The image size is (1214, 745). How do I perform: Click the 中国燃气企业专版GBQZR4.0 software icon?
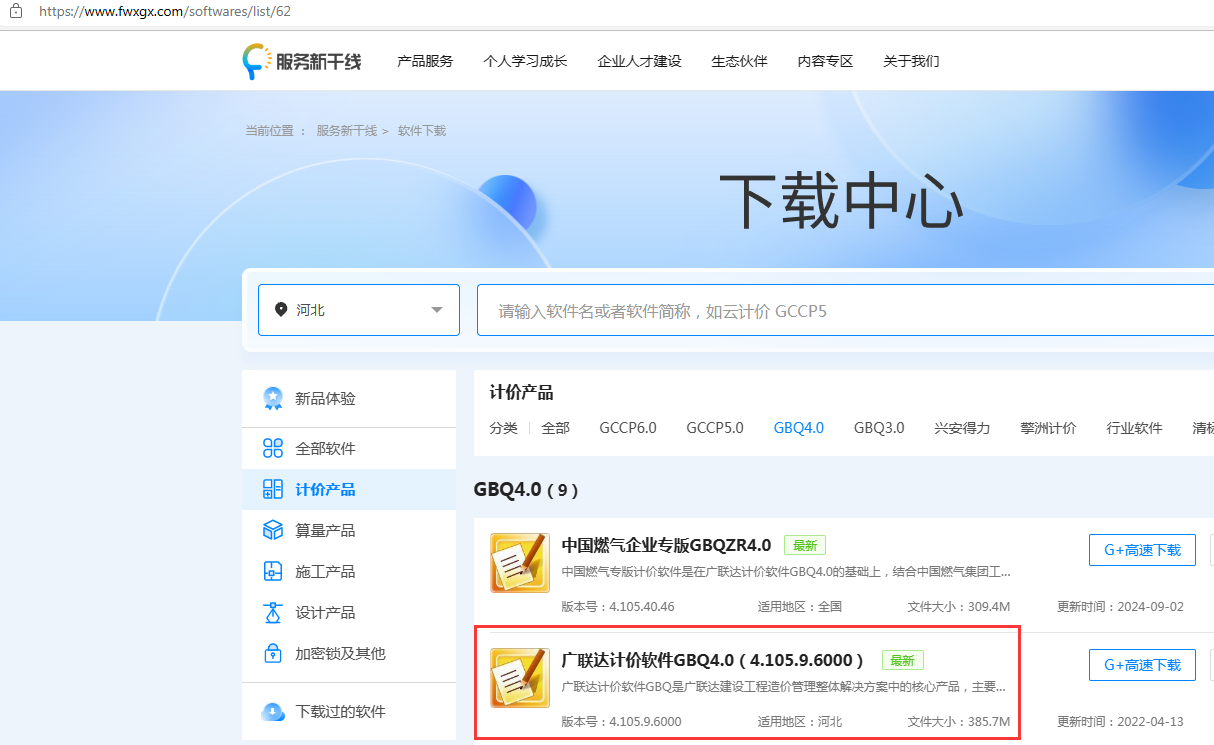pos(520,563)
